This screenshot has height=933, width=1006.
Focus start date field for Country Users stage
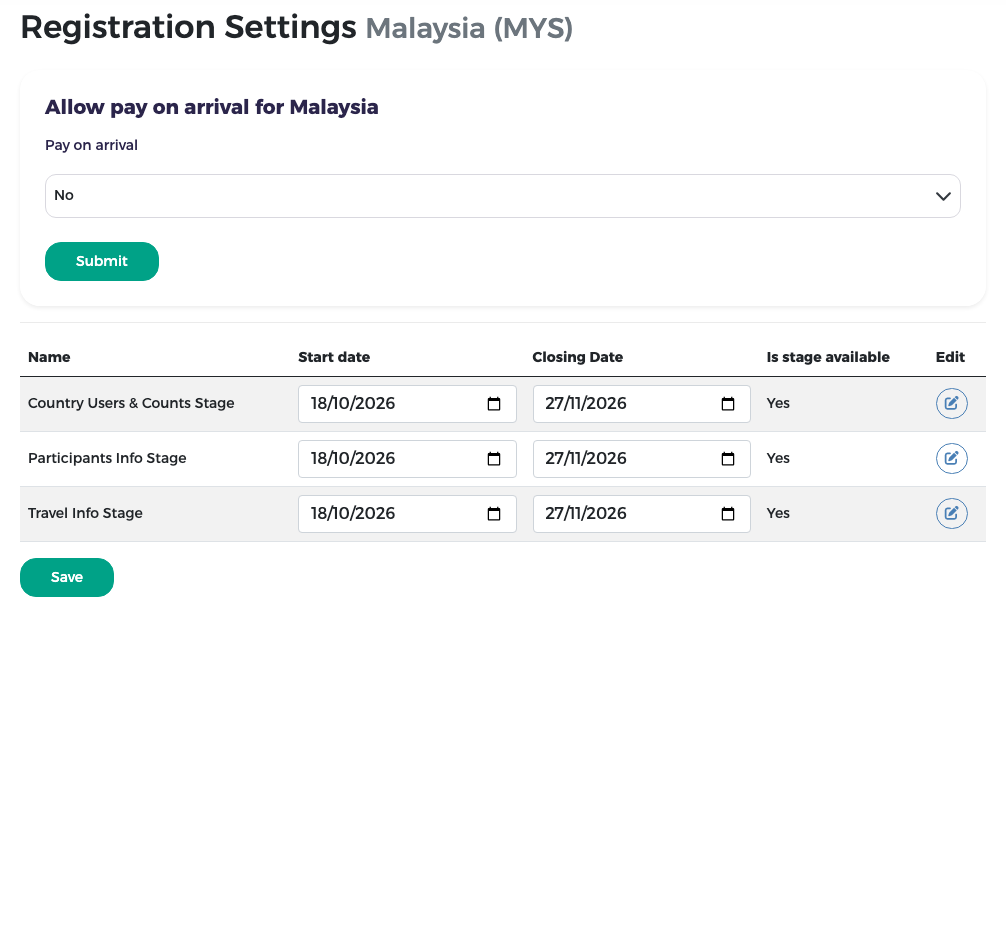click(x=407, y=404)
